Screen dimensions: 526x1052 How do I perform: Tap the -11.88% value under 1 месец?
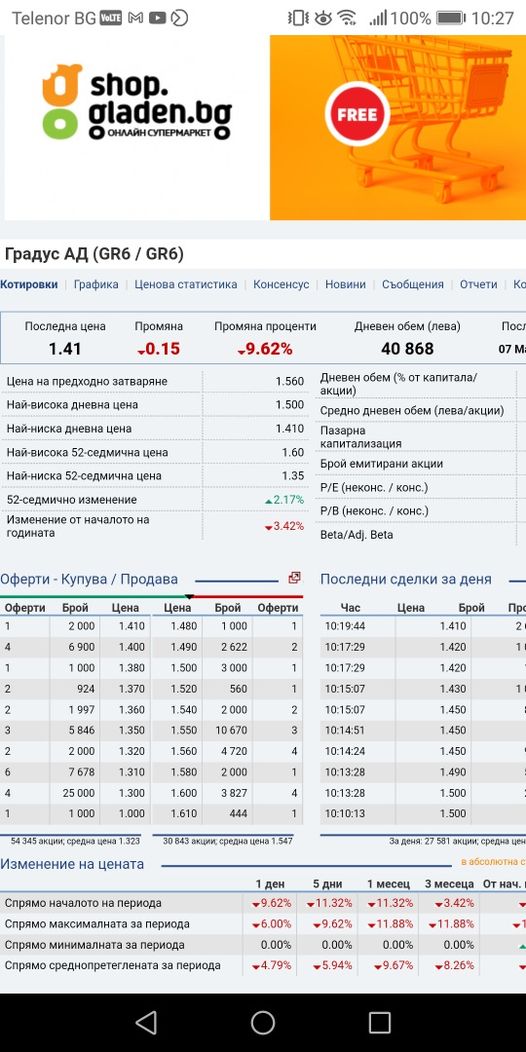click(x=390, y=925)
